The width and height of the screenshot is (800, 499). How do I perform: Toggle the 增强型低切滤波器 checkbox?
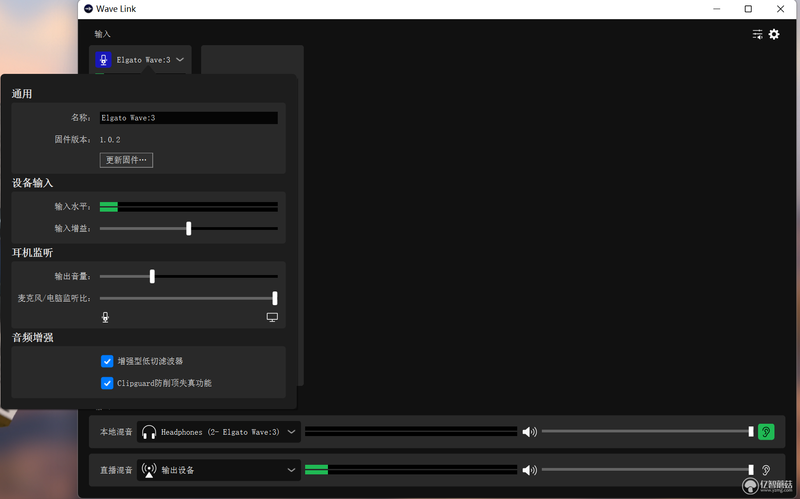click(107, 361)
